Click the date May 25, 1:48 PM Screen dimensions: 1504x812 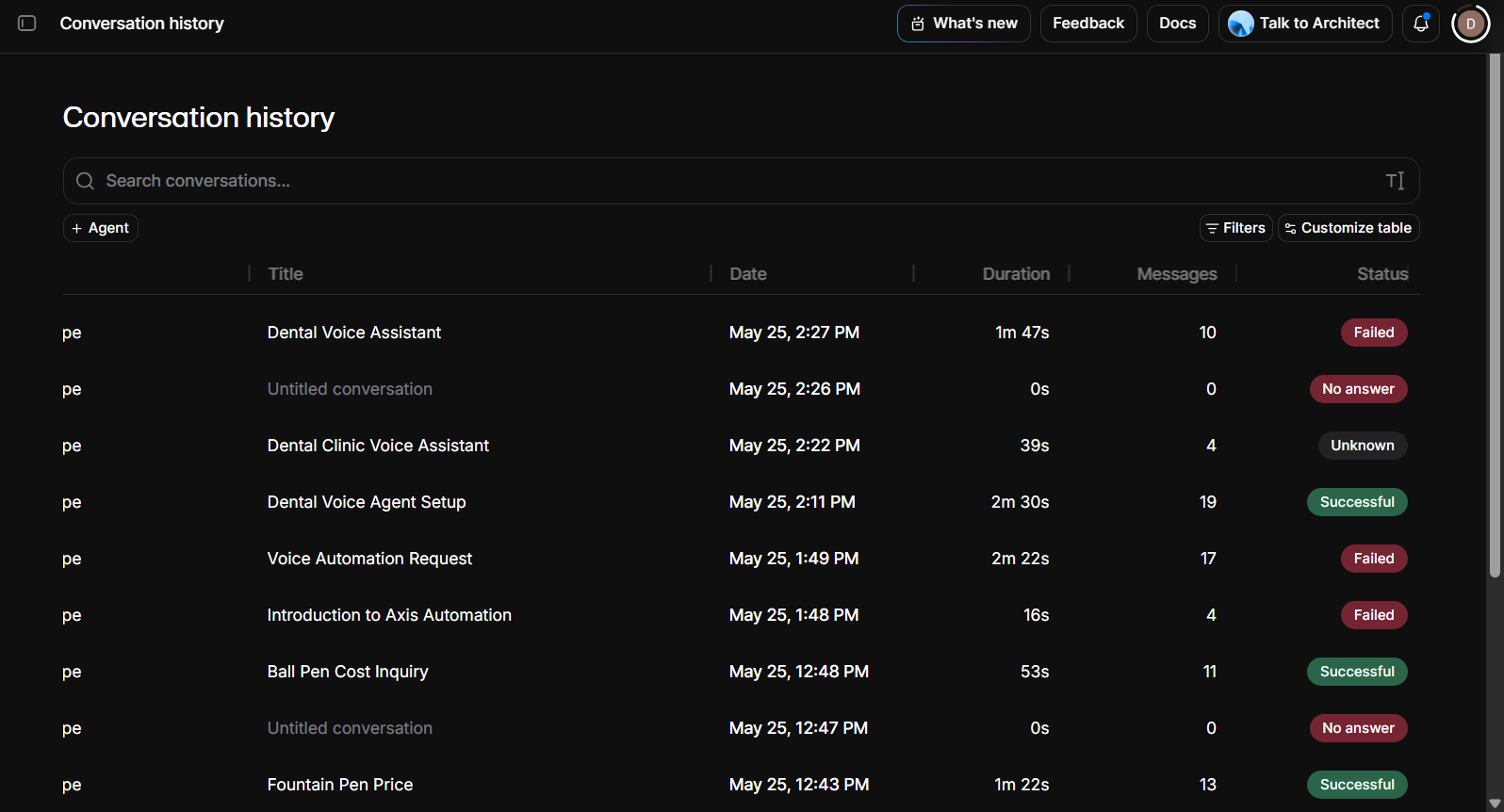794,615
